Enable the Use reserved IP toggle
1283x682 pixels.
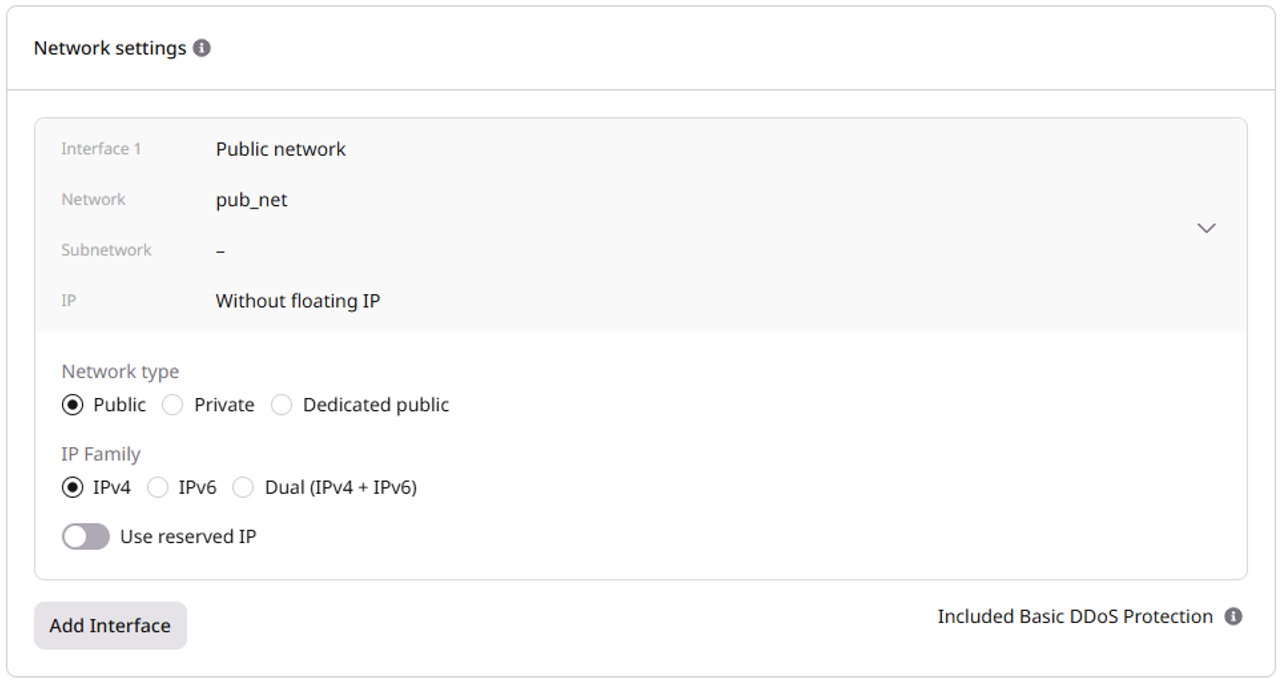[85, 536]
